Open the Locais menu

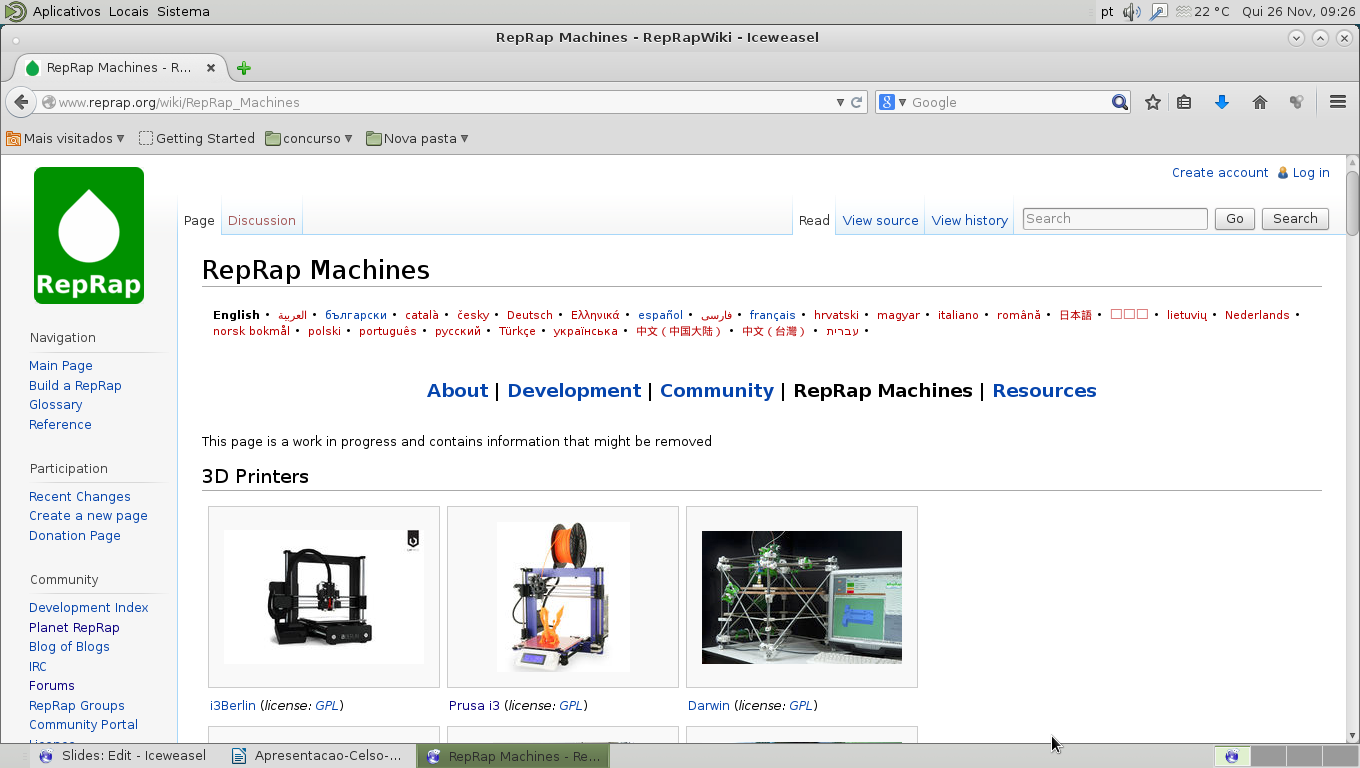point(128,12)
